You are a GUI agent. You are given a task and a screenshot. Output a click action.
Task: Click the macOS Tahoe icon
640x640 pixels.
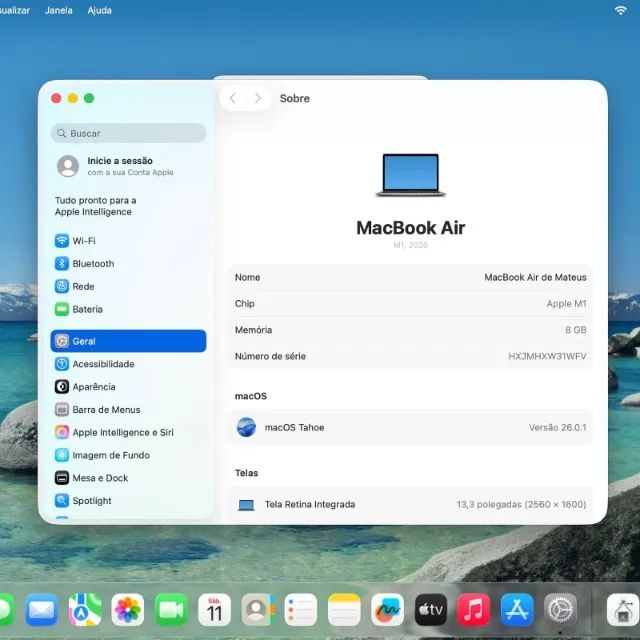click(x=246, y=427)
